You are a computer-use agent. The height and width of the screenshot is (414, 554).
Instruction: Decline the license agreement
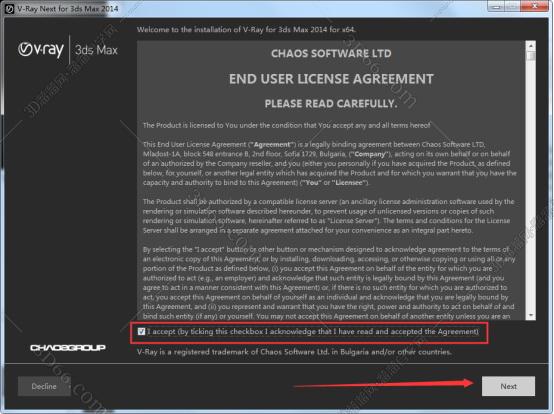click(x=44, y=386)
